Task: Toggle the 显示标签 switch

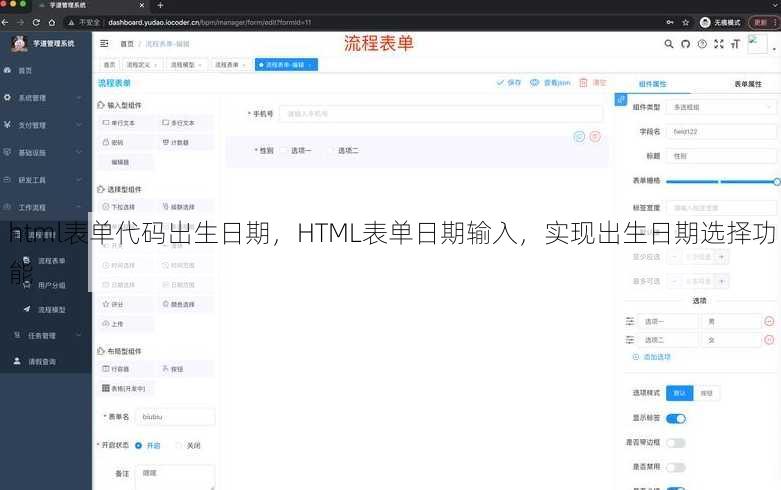Action: click(x=676, y=419)
